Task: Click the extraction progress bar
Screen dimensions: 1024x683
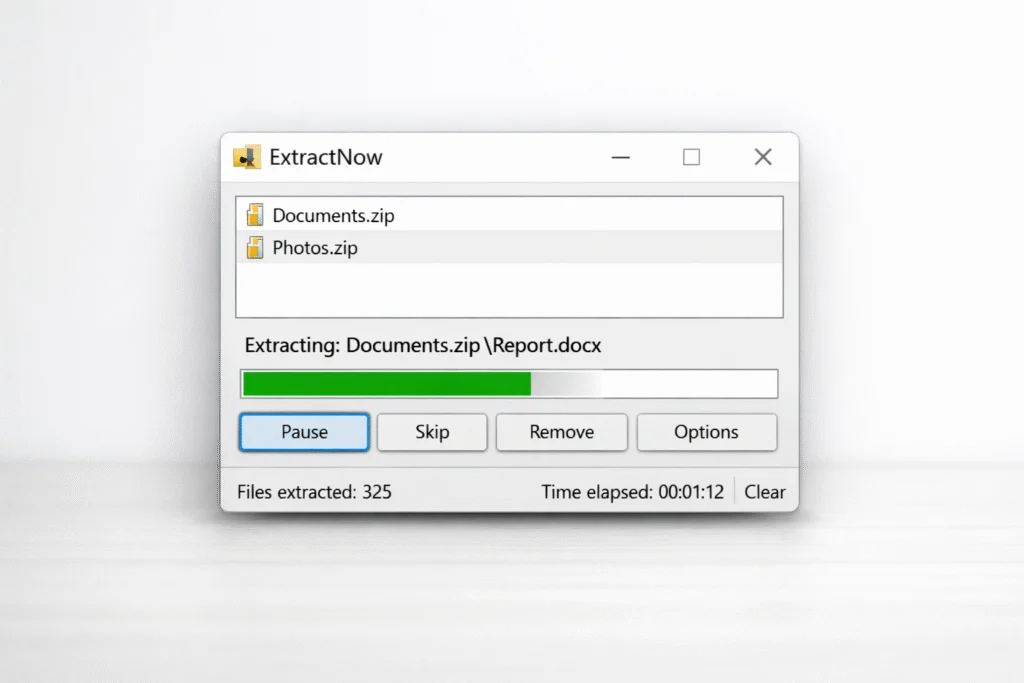Action: click(509, 383)
